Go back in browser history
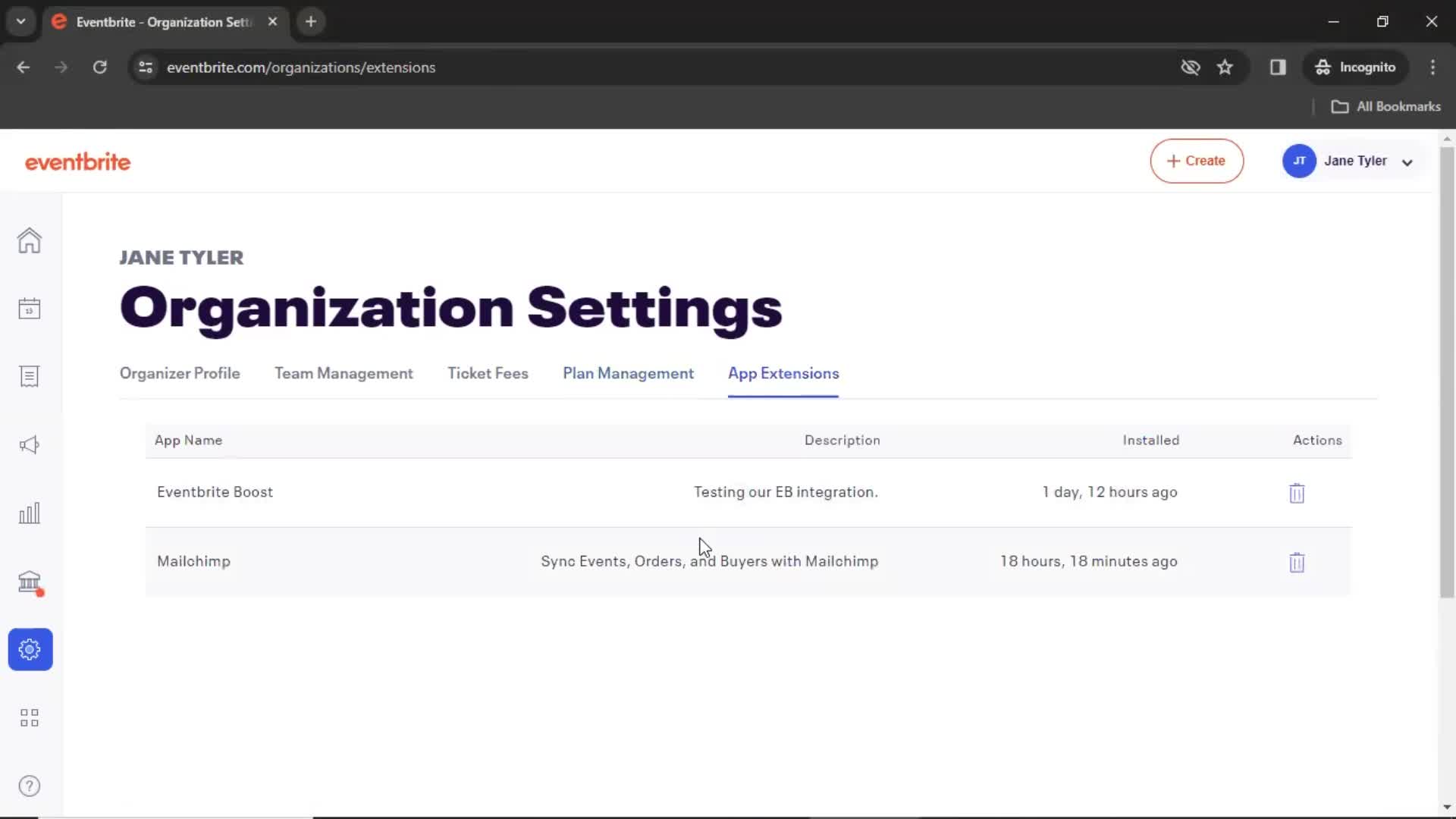Viewport: 1456px width, 819px height. (x=24, y=67)
